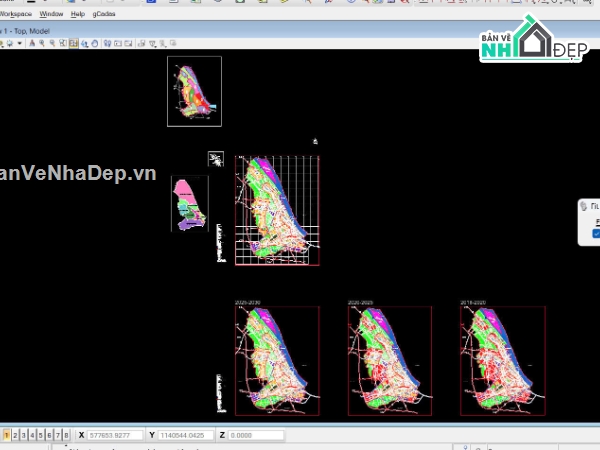The width and height of the screenshot is (600, 450).
Task: Toggle view 2 on in view groups
Action: pos(16,436)
